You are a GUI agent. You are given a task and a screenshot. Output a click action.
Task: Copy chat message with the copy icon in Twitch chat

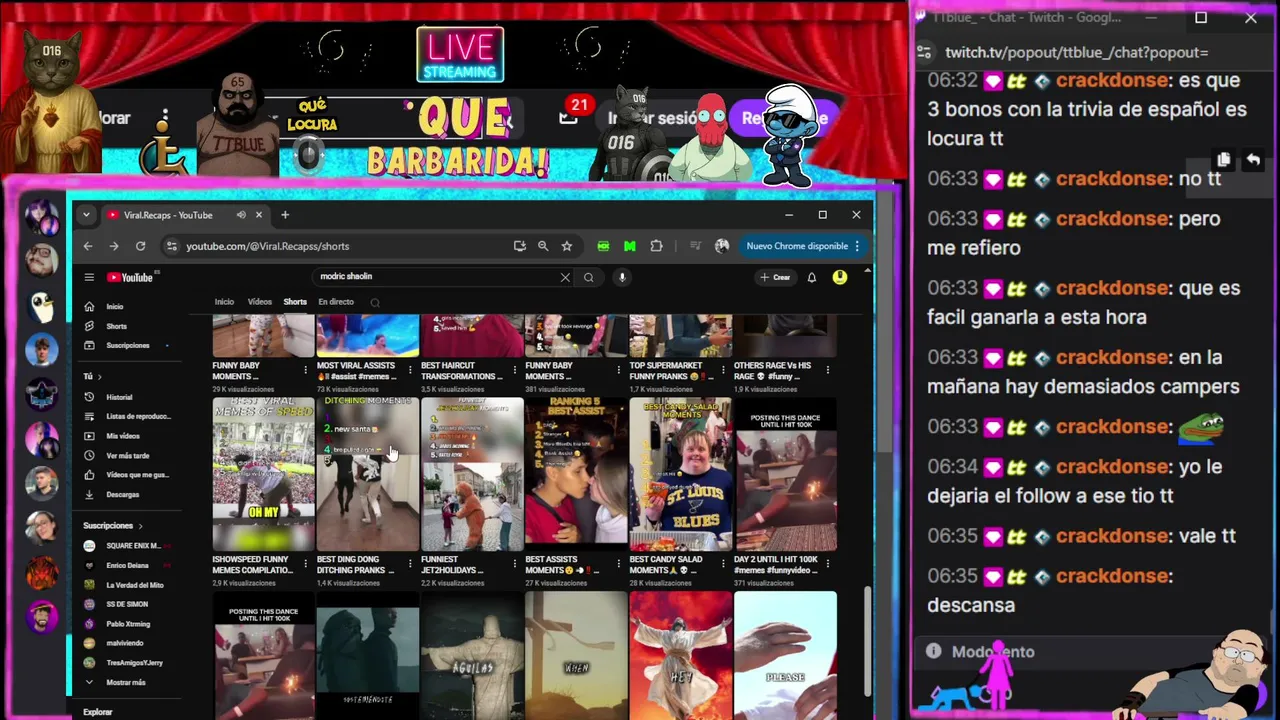[1224, 160]
